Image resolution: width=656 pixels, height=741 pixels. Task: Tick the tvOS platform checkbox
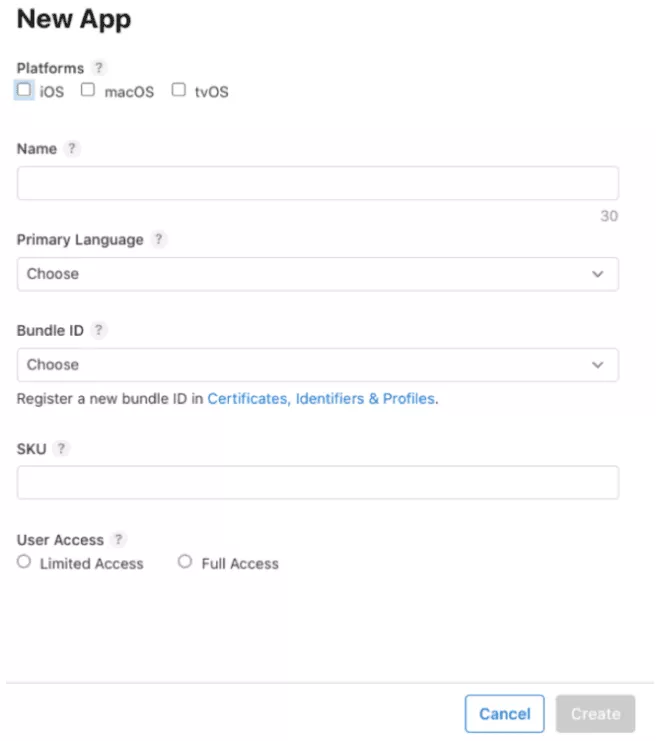179,90
